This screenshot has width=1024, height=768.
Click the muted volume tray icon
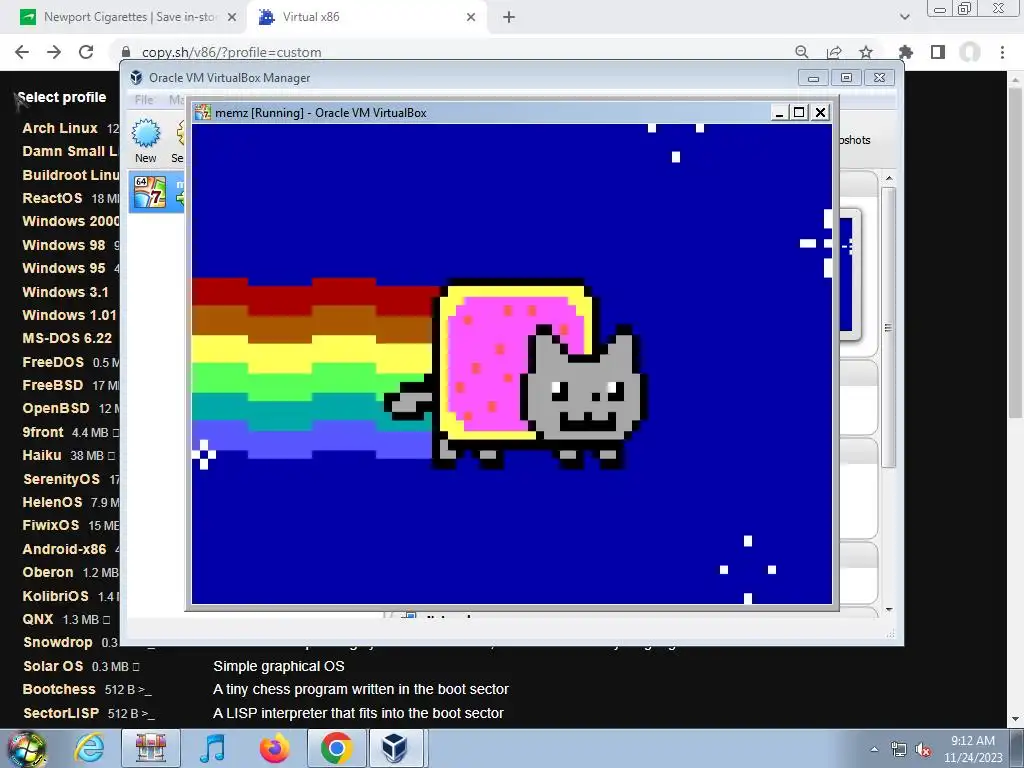tap(923, 750)
